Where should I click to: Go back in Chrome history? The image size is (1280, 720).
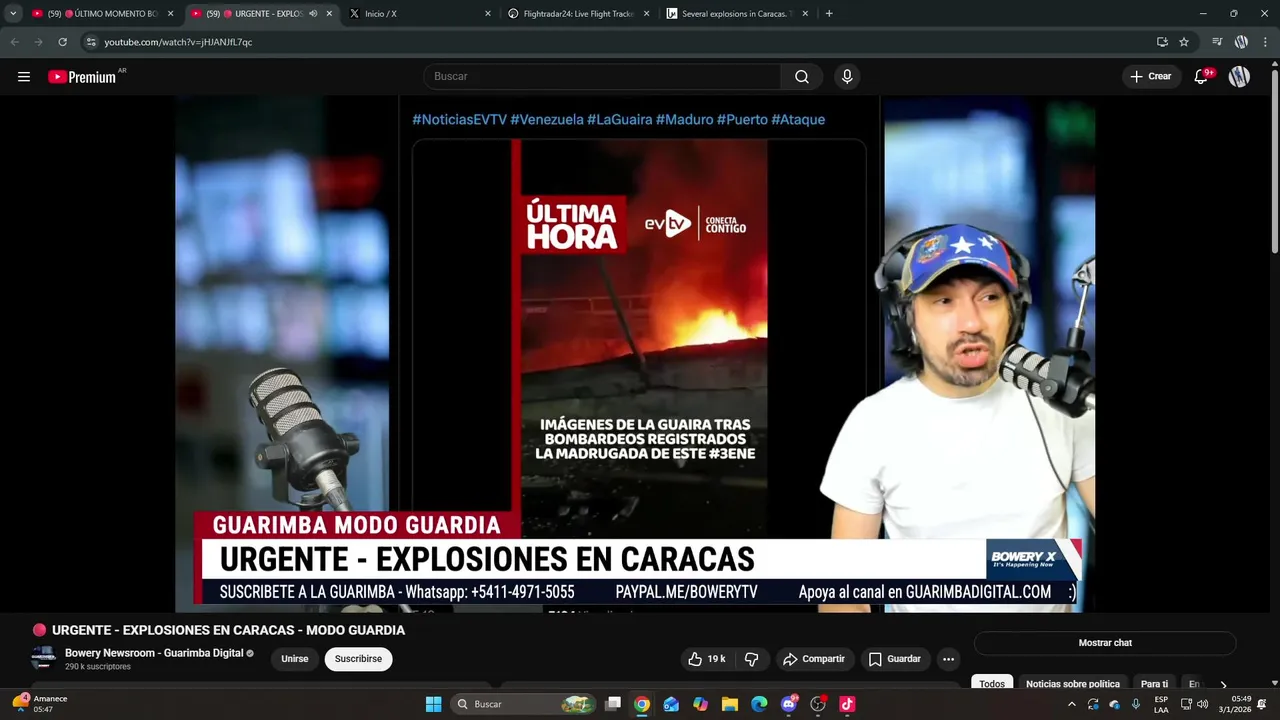pos(14,42)
